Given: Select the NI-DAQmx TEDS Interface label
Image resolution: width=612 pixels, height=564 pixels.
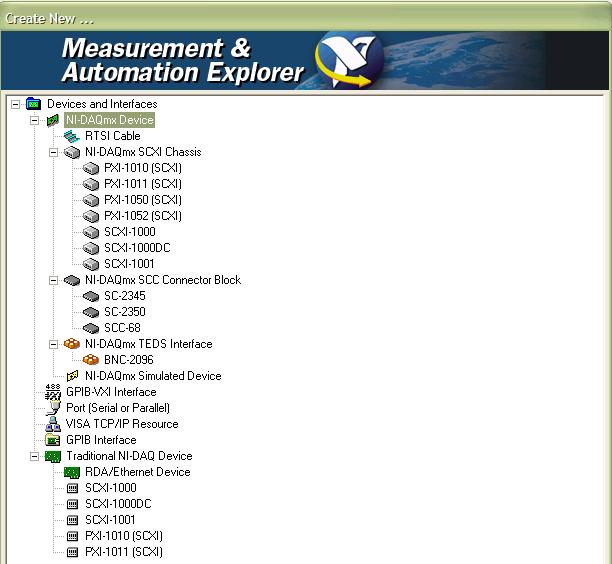Looking at the screenshot, I should pos(149,344).
